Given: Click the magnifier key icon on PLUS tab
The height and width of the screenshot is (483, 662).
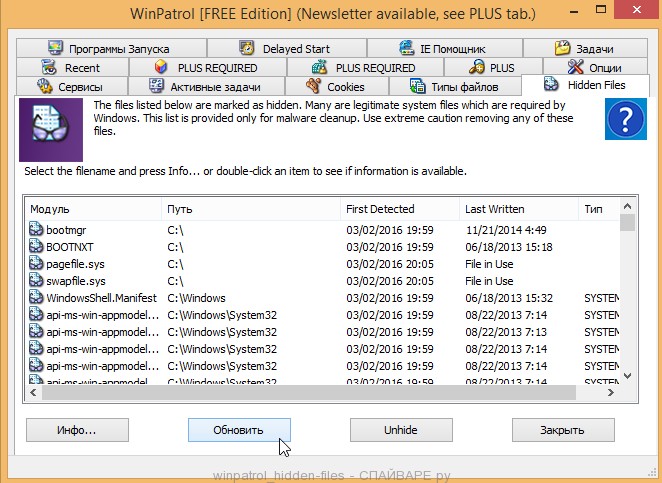Looking at the screenshot, I should (x=477, y=67).
